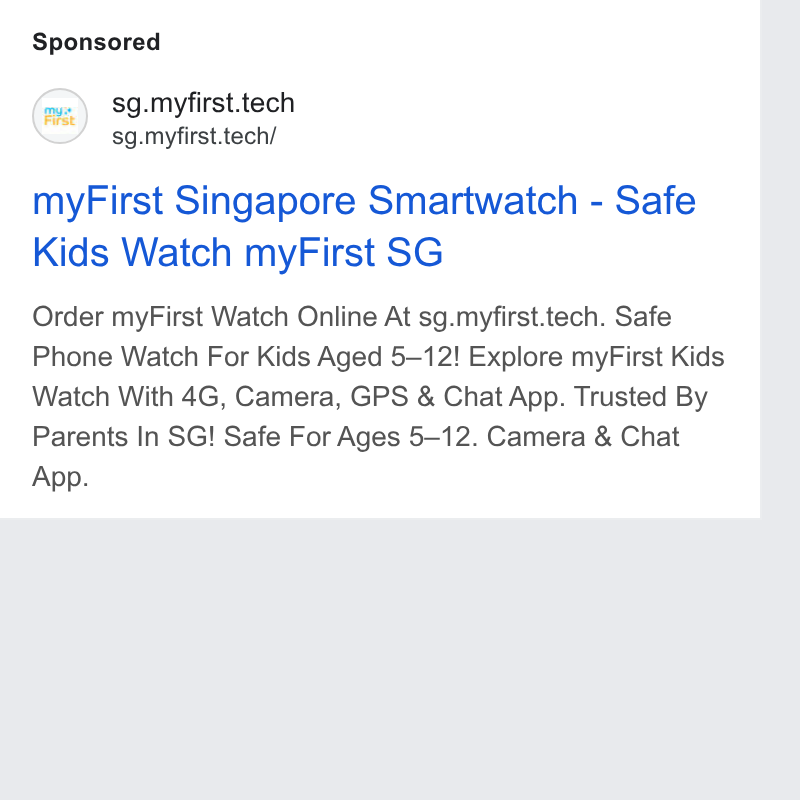800x800 pixels.
Task: Click "Parents In SG!" description text
Action: tap(123, 437)
